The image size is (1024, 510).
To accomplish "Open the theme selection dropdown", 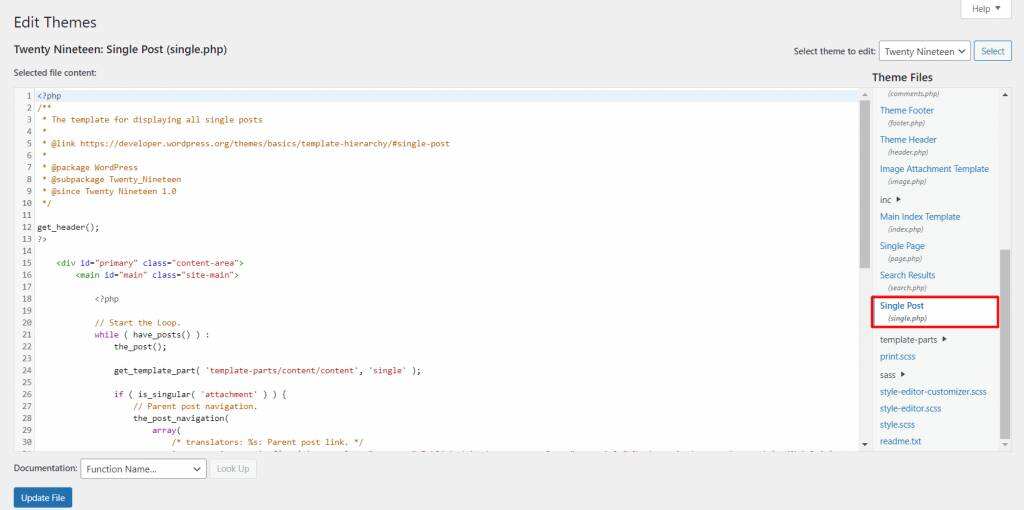I will (924, 51).
